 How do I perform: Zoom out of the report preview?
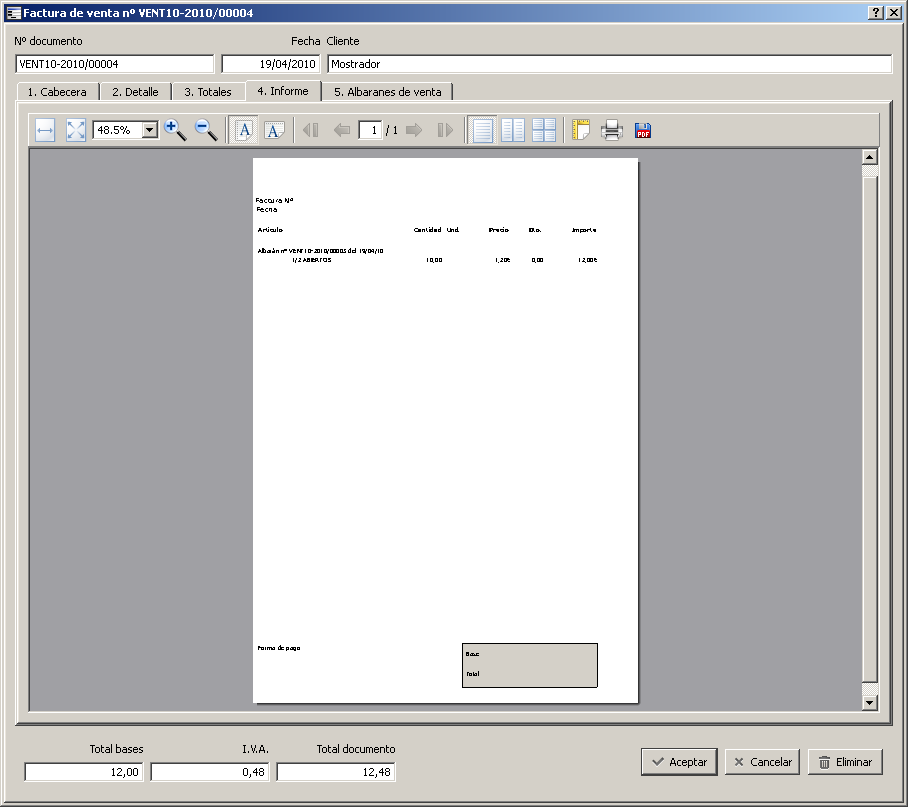[206, 130]
